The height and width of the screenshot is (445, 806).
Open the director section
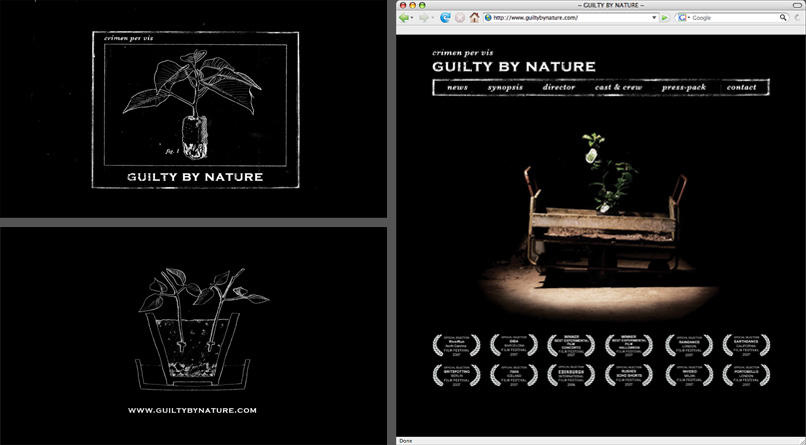[x=559, y=88]
